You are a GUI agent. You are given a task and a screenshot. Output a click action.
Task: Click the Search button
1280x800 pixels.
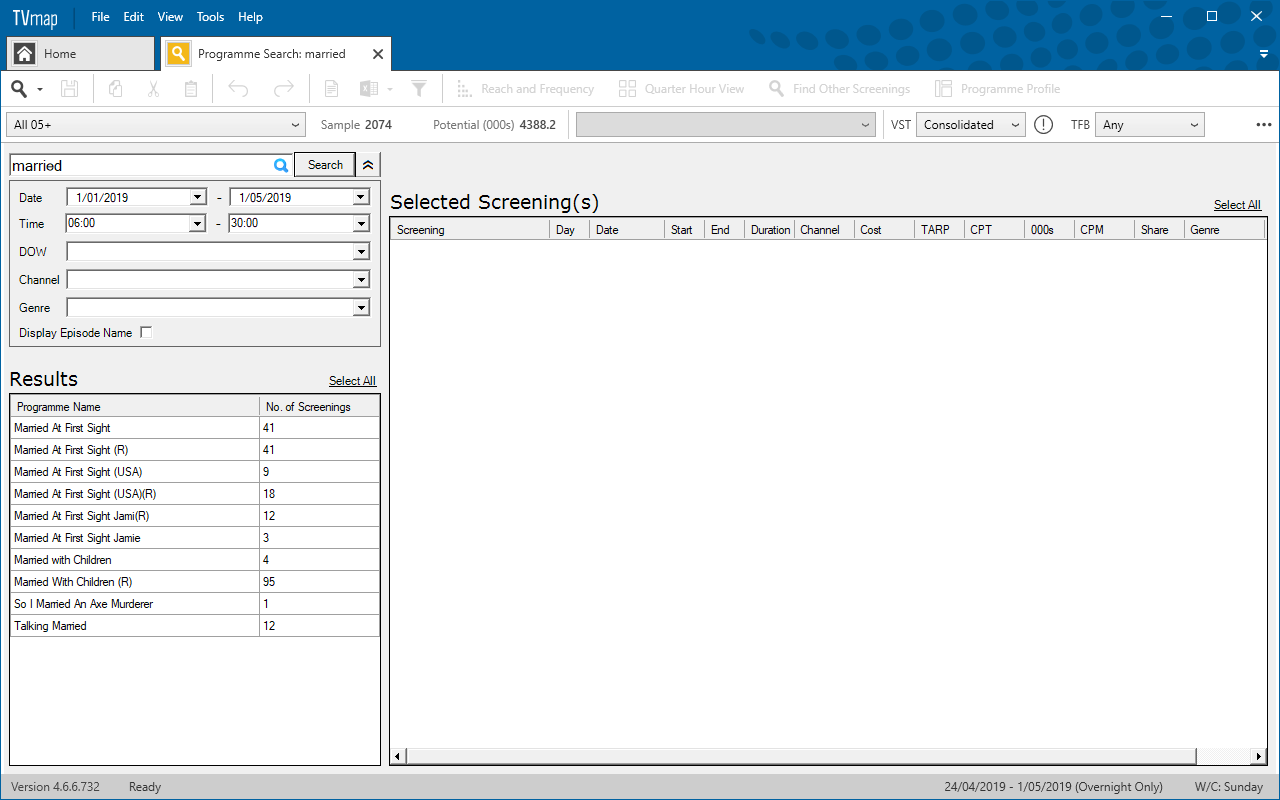coord(325,165)
